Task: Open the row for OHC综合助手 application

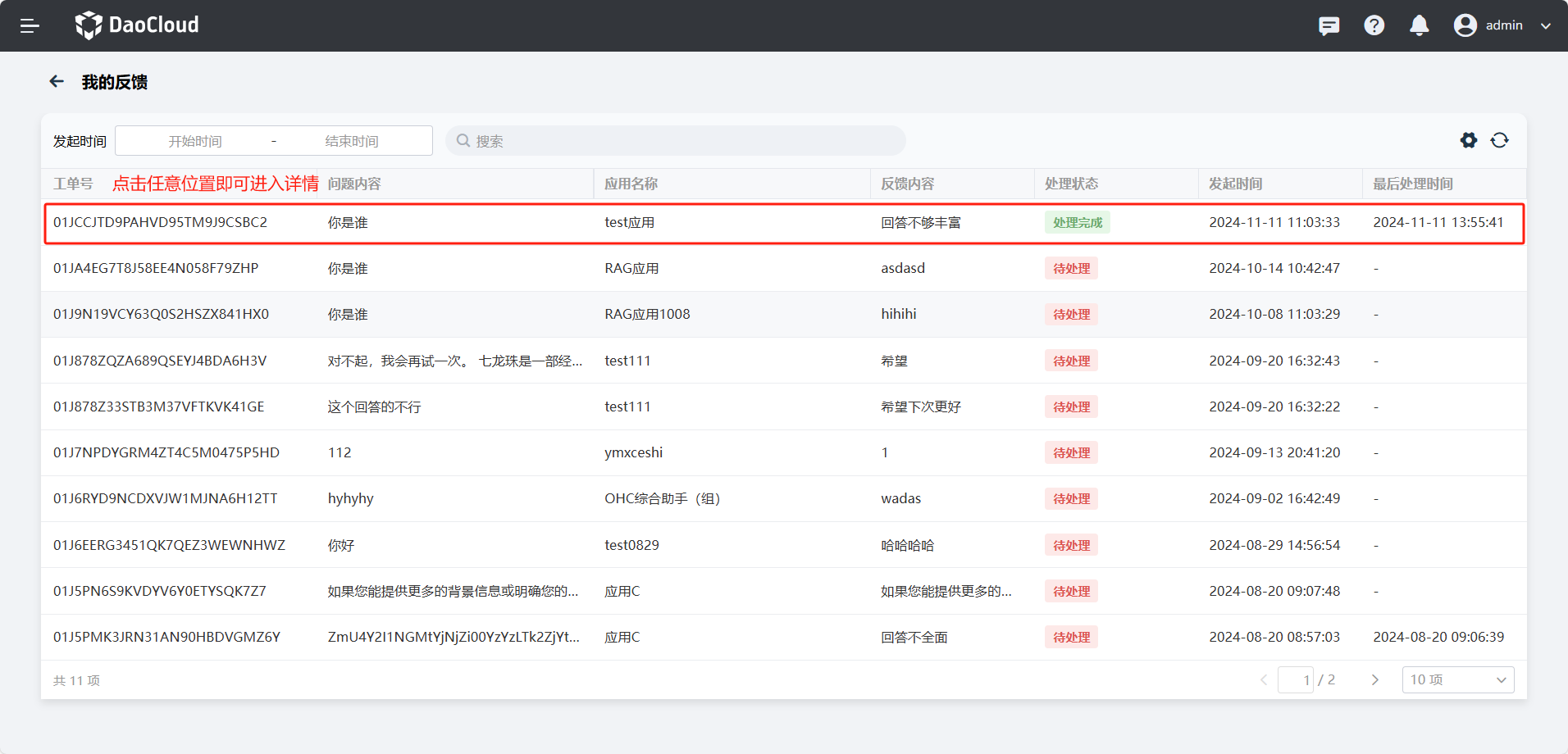Action: pos(662,498)
